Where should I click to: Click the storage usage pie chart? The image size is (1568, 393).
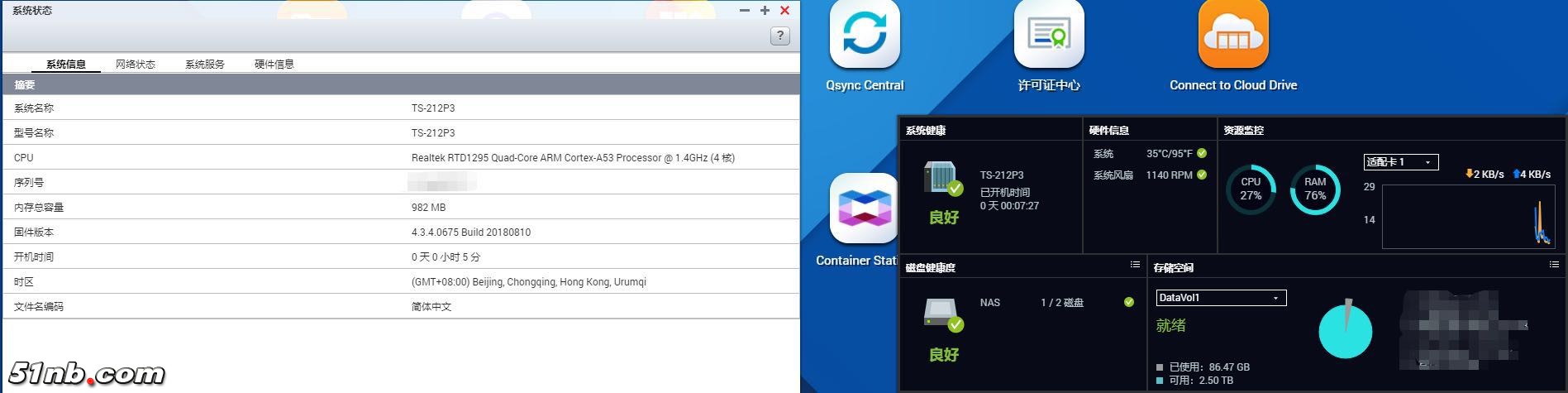click(1345, 330)
